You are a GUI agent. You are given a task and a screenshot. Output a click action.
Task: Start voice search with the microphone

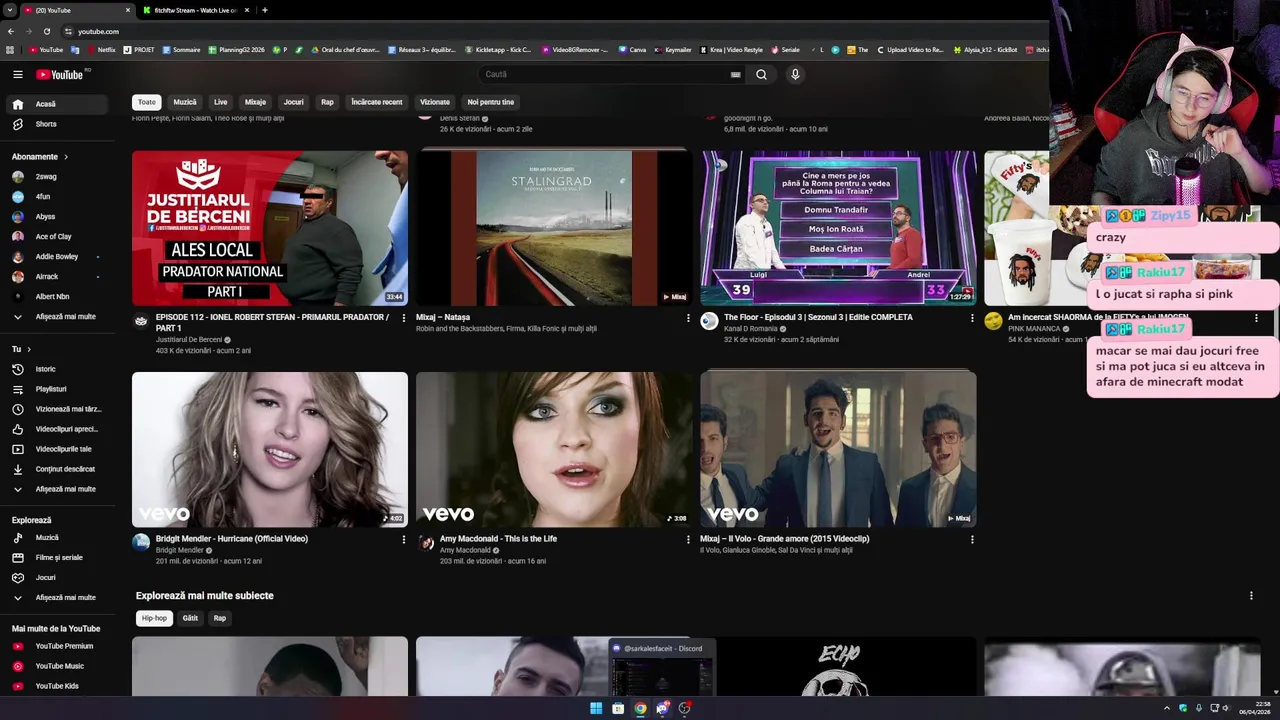click(795, 74)
